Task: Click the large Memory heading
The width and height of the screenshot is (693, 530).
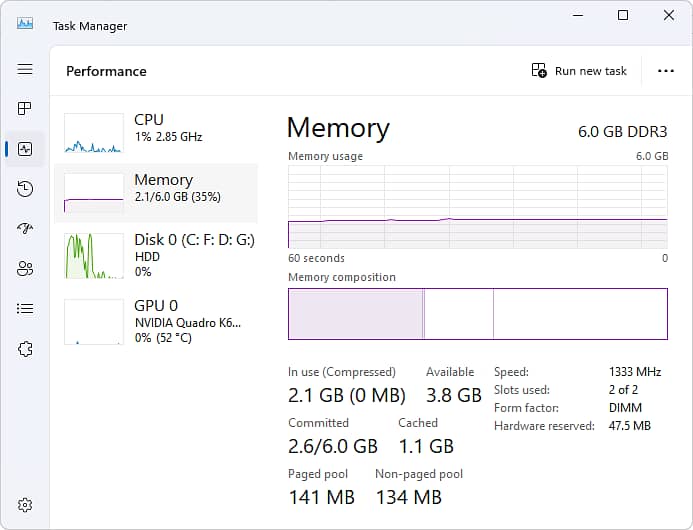Action: [x=338, y=128]
